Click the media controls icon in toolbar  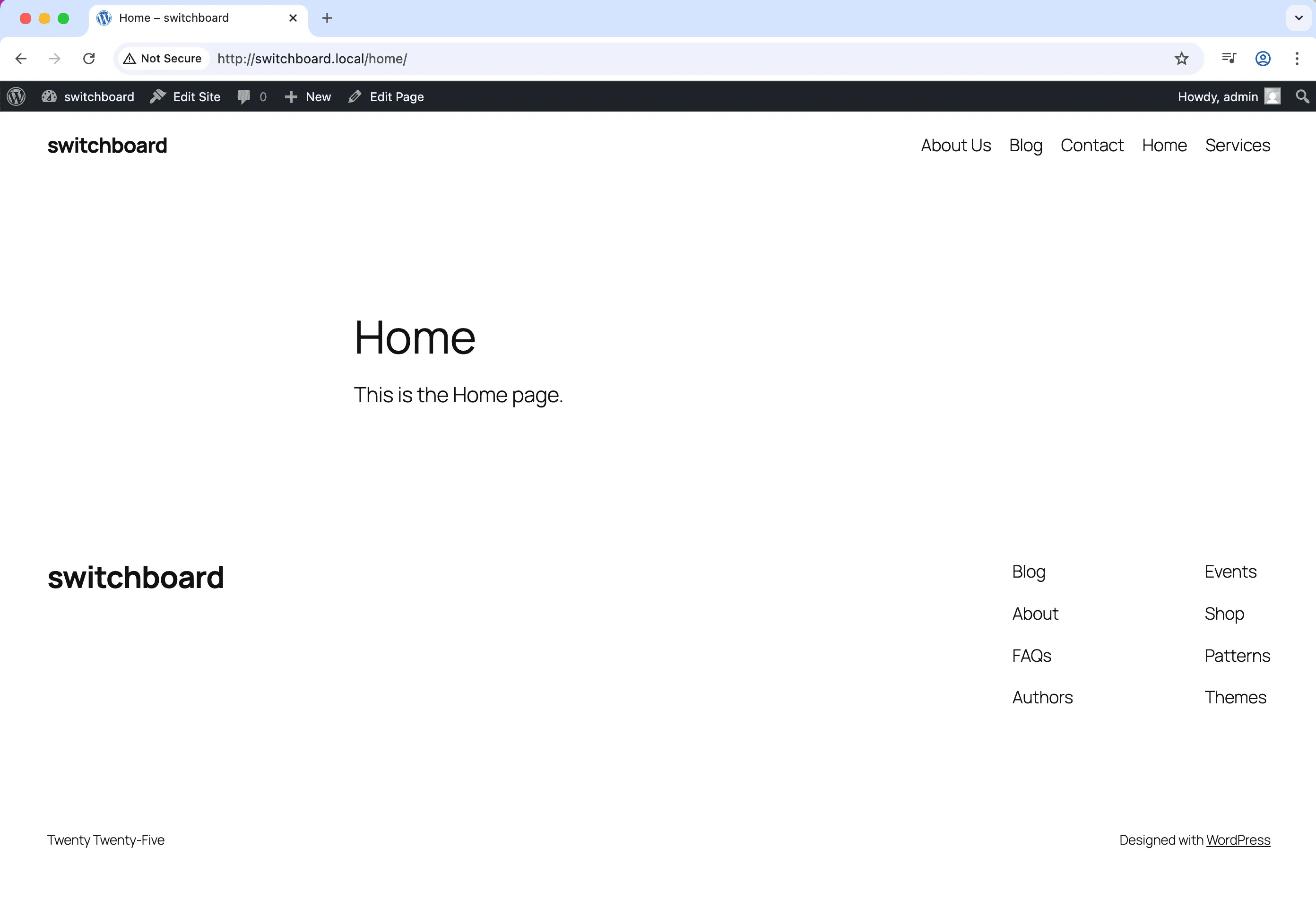click(x=1229, y=59)
